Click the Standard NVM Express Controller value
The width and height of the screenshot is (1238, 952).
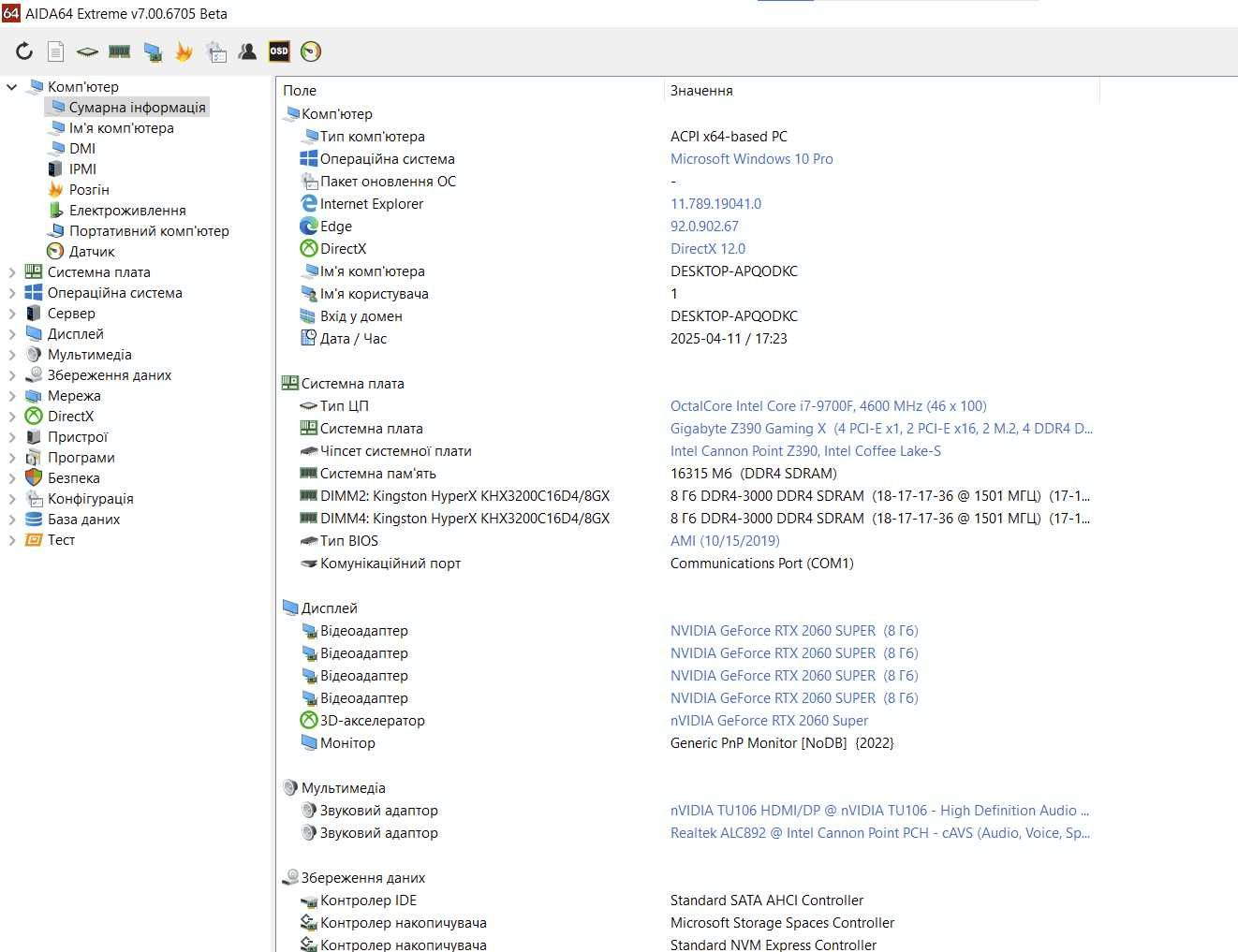(774, 945)
